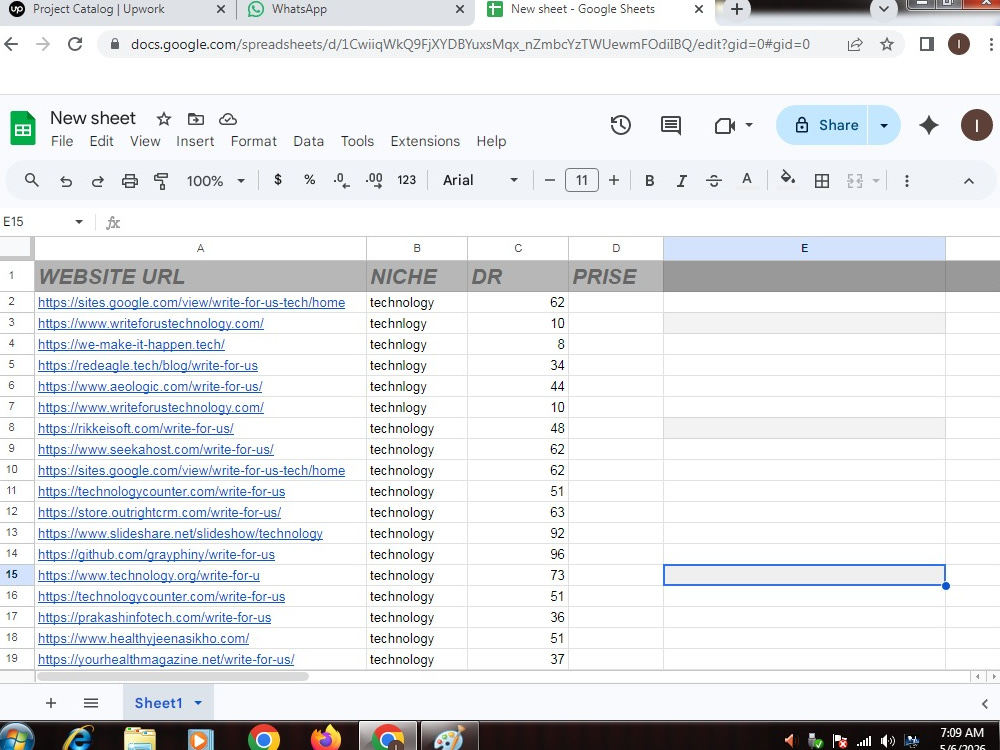This screenshot has height=750, width=1000.
Task: Toggle italic formatting
Action: point(681,181)
